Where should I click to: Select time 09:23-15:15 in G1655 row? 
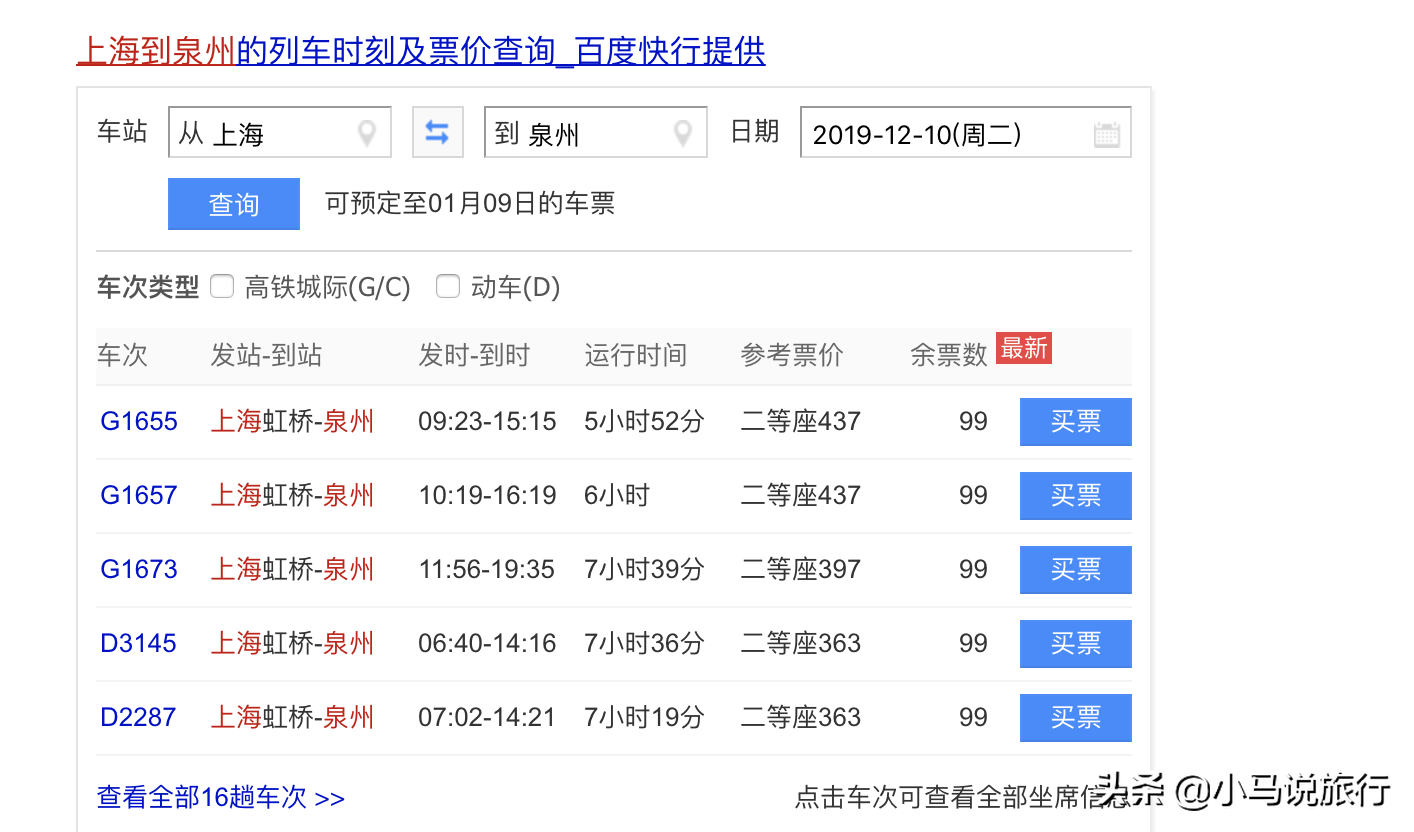click(x=487, y=421)
